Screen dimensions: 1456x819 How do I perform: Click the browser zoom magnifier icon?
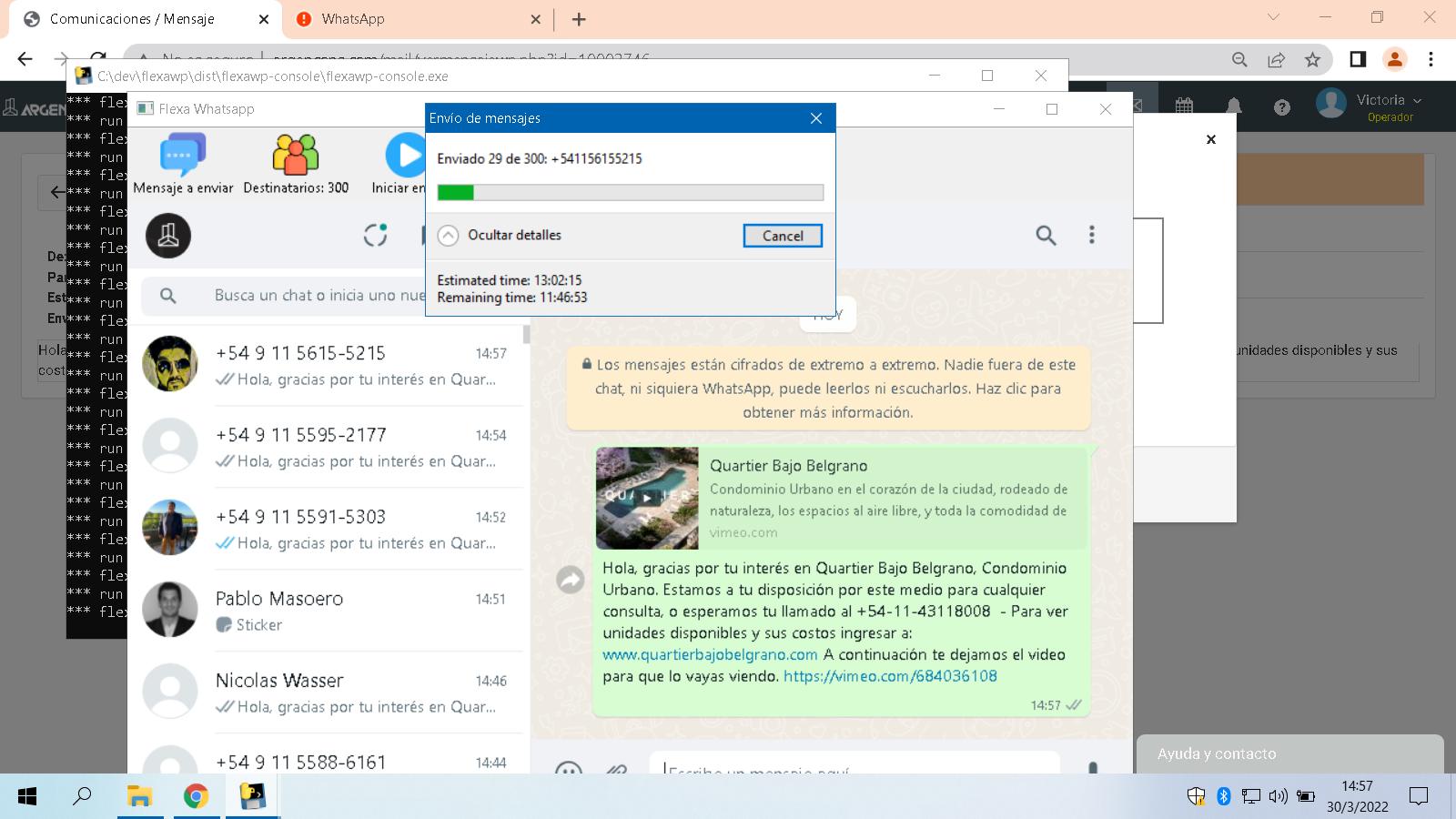(x=1239, y=59)
